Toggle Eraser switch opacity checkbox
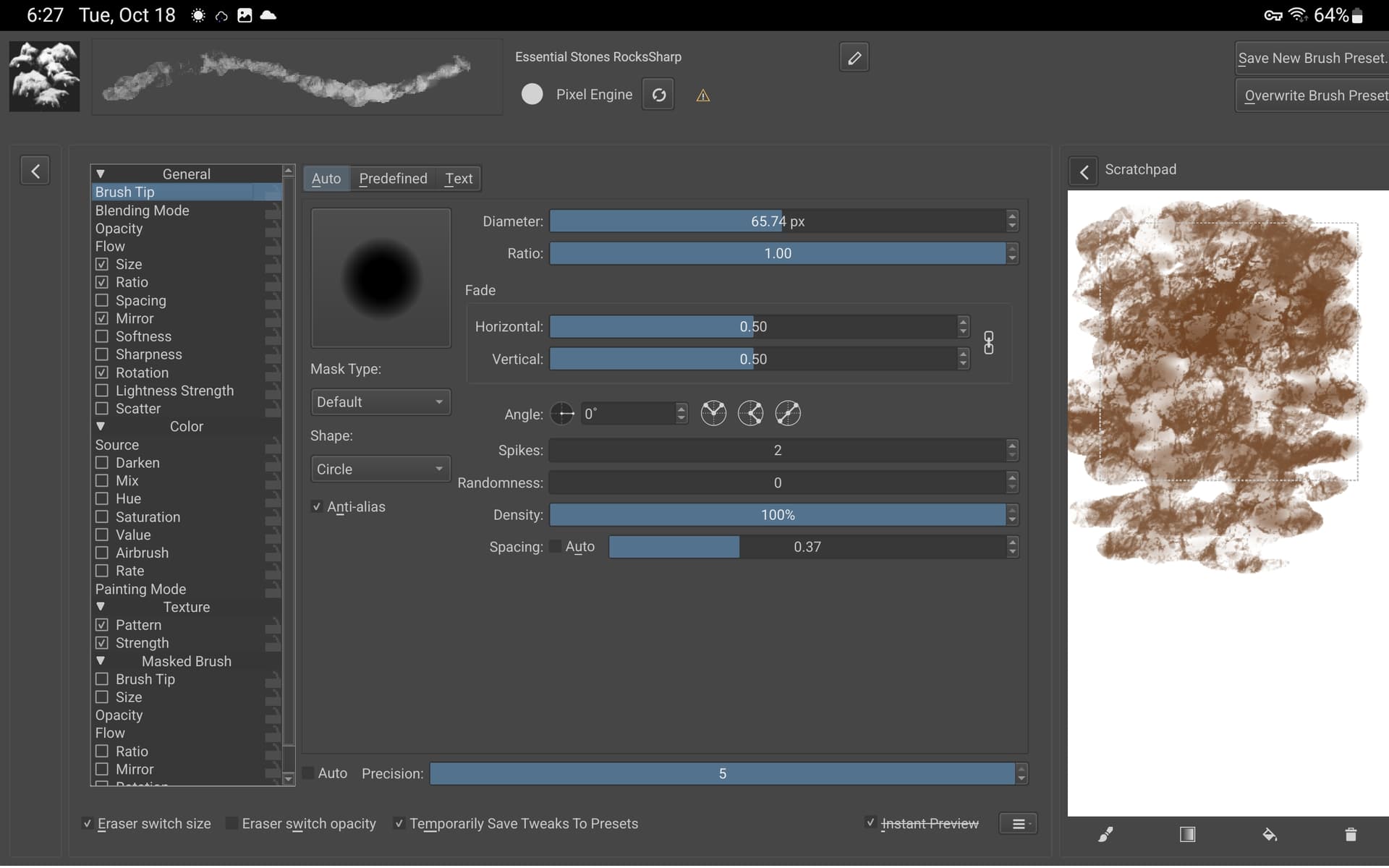1389x868 pixels. pos(231,823)
